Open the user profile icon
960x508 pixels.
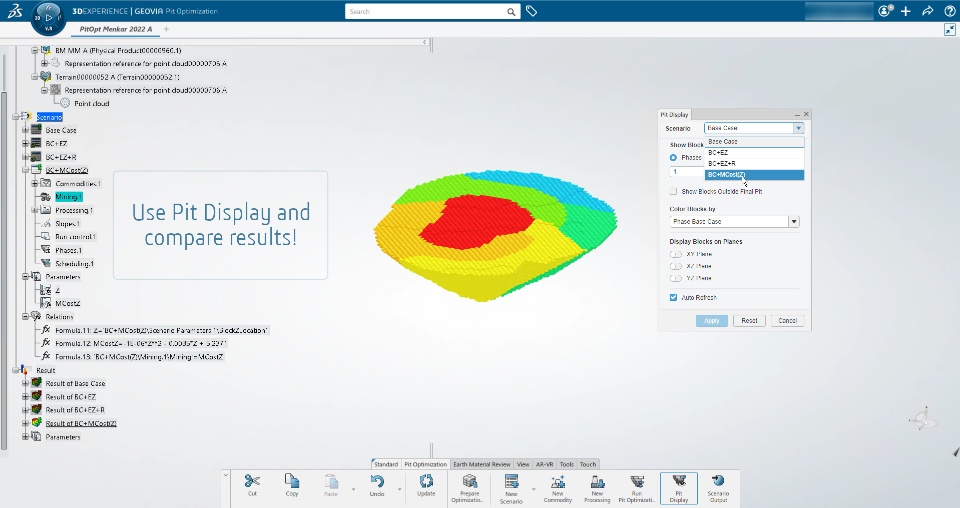[x=885, y=11]
